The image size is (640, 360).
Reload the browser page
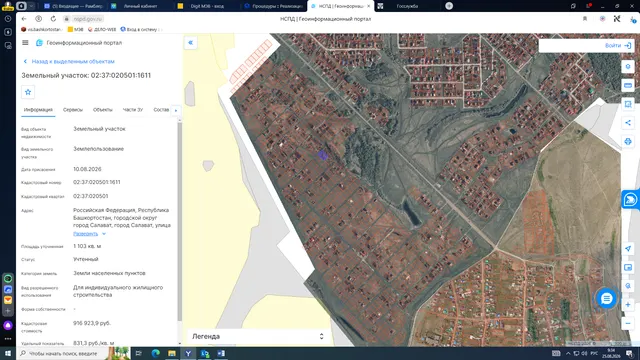[x=53, y=19]
